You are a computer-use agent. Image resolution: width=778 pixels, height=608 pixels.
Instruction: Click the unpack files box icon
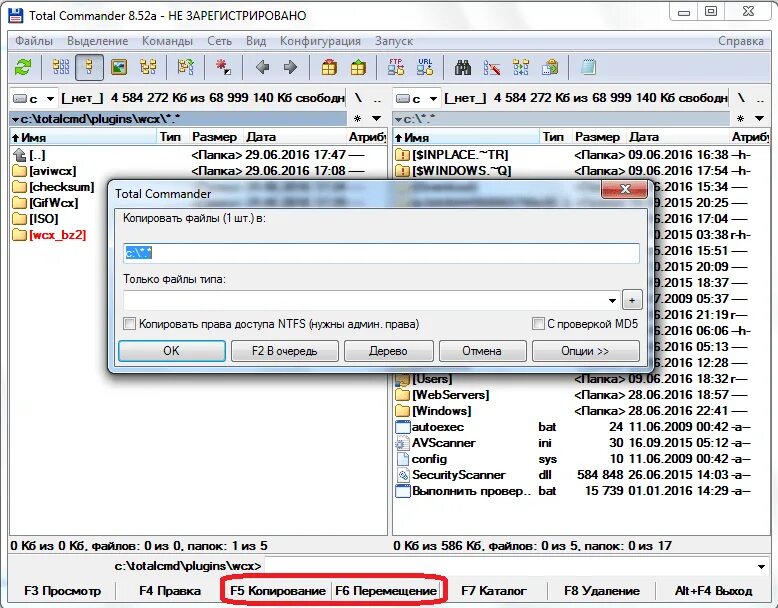pyautogui.click(x=358, y=67)
